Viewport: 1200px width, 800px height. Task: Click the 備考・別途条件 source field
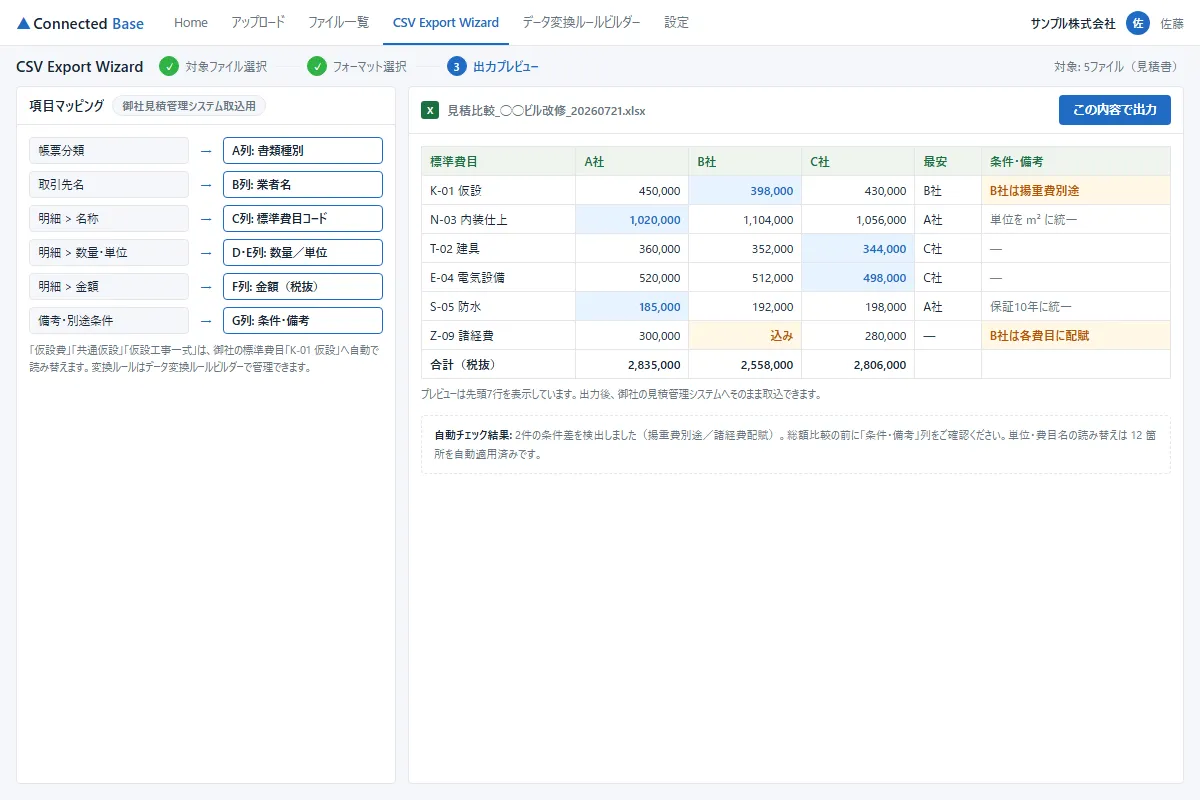point(109,320)
